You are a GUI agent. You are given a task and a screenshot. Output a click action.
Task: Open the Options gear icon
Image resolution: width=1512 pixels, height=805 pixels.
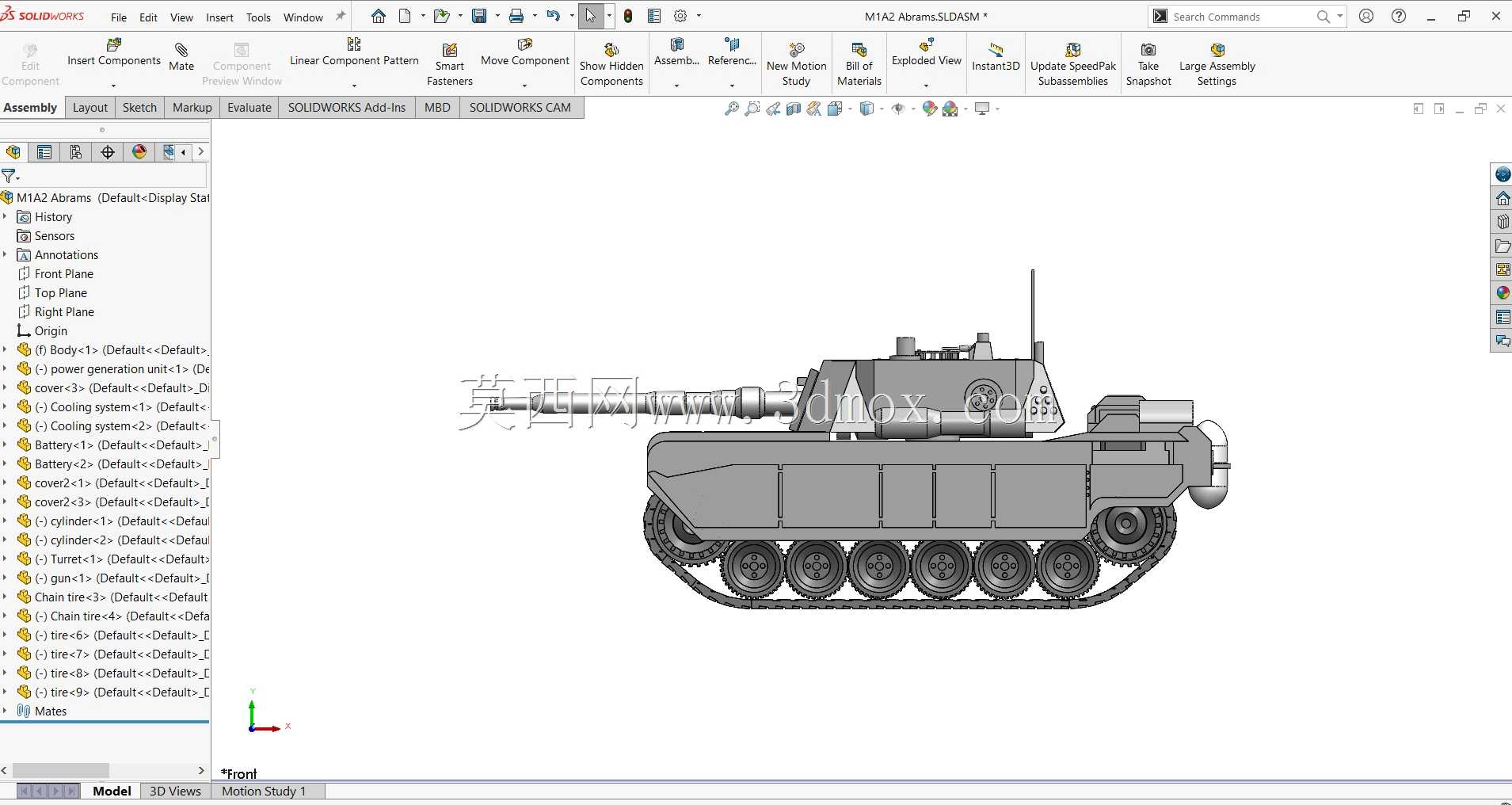pos(680,16)
